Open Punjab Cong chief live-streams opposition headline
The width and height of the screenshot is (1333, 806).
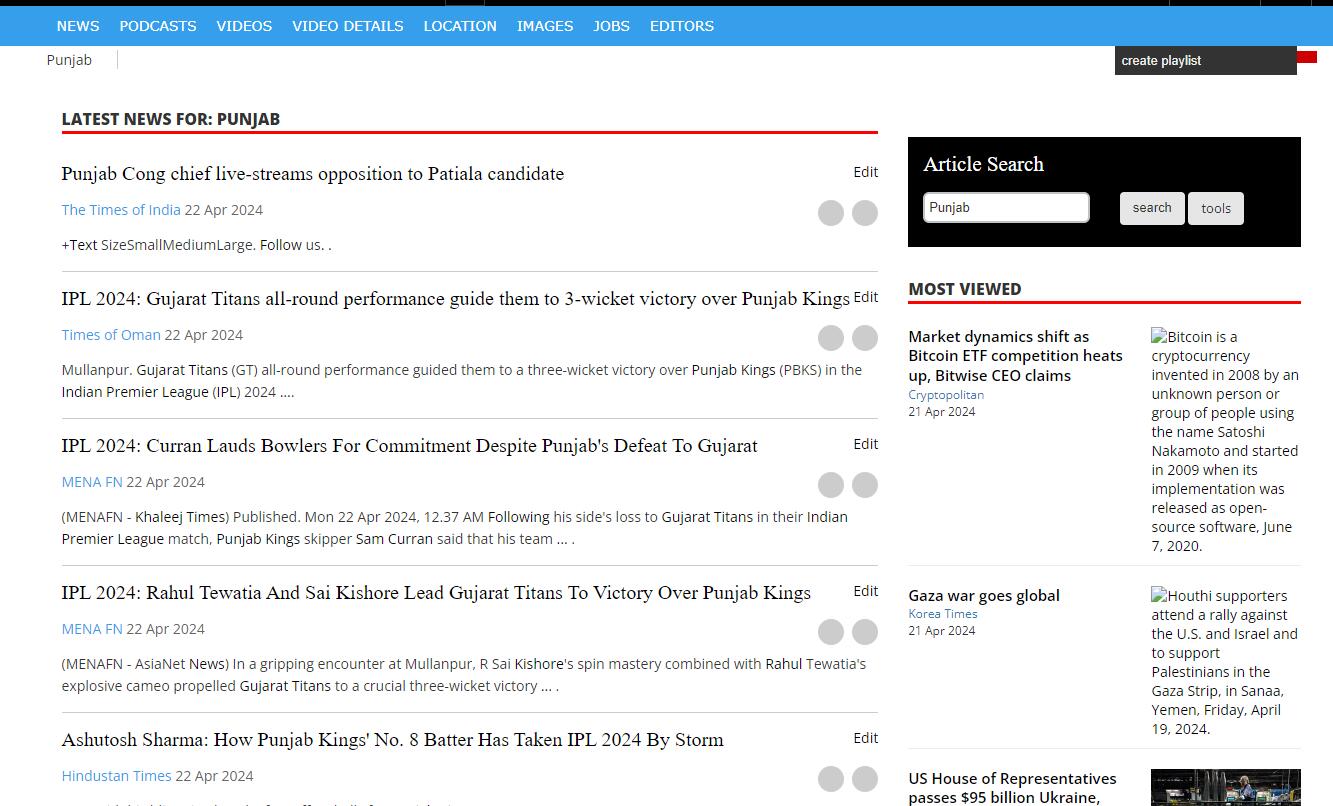coord(312,174)
